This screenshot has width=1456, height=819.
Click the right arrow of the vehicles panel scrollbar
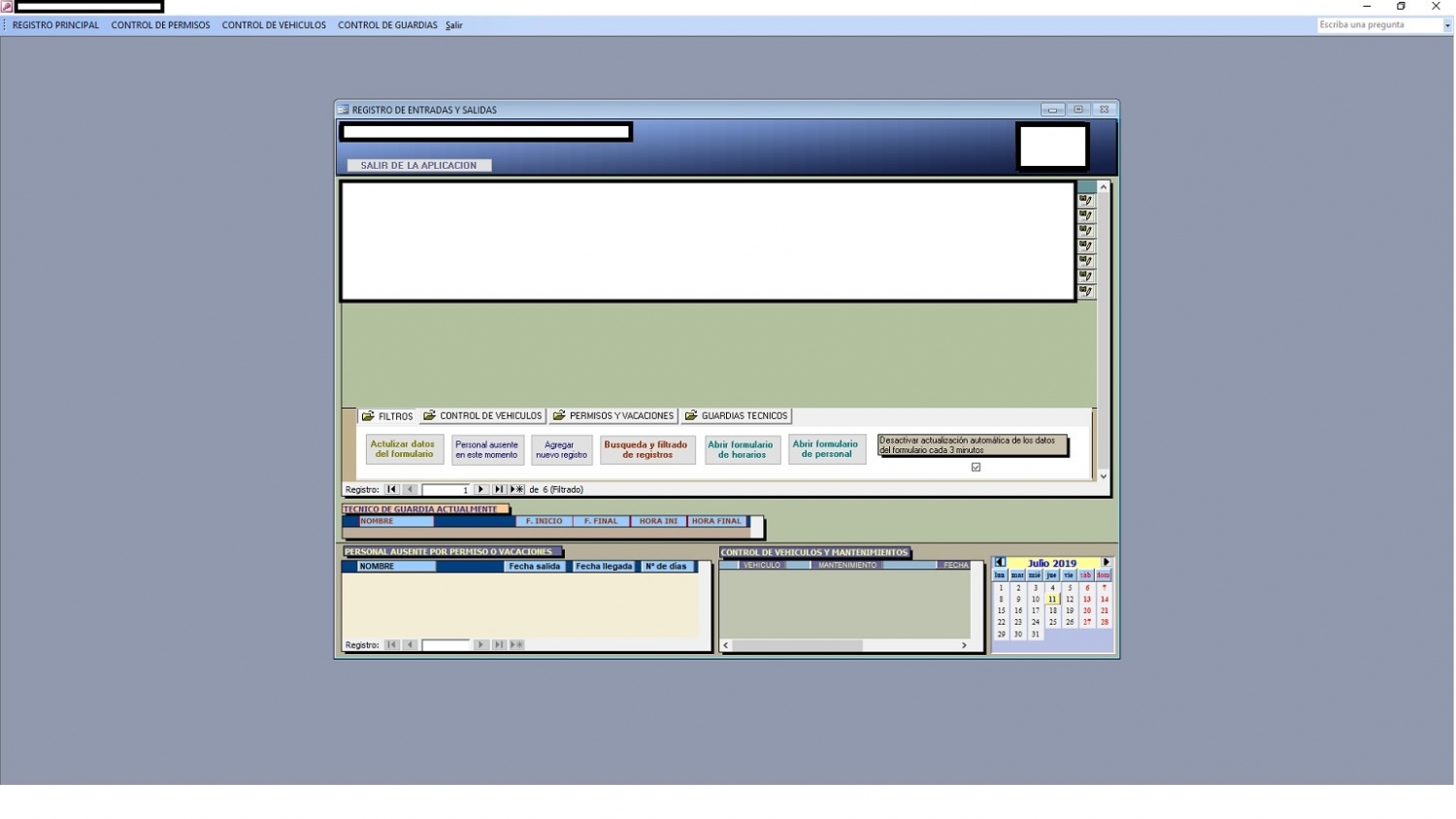pos(964,644)
